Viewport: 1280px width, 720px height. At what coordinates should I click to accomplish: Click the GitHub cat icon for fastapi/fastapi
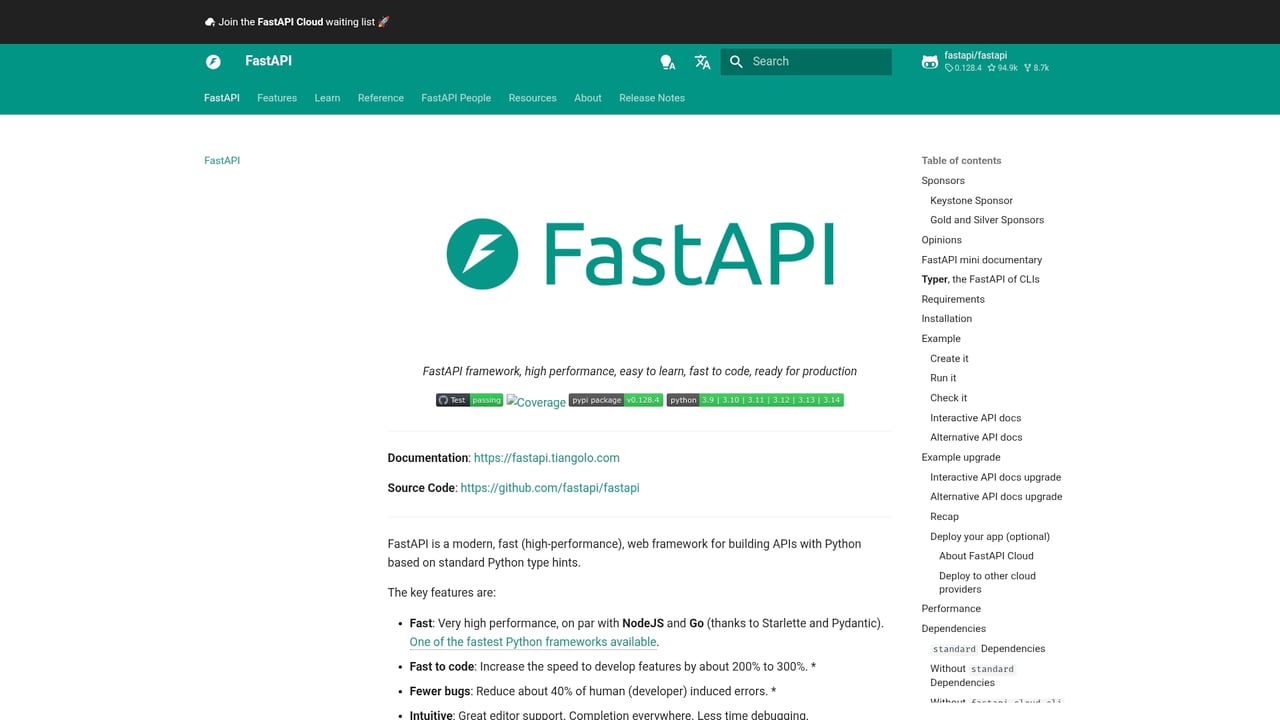(x=930, y=61)
